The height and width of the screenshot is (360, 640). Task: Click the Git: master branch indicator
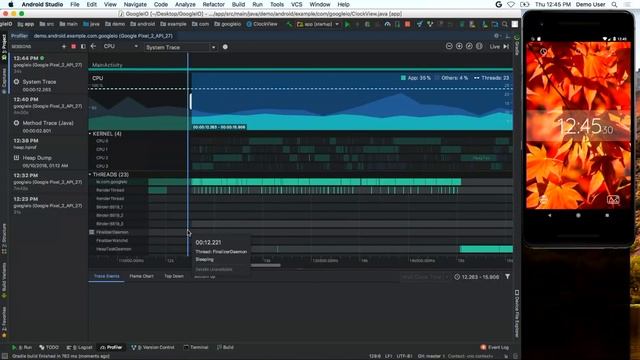(431, 356)
